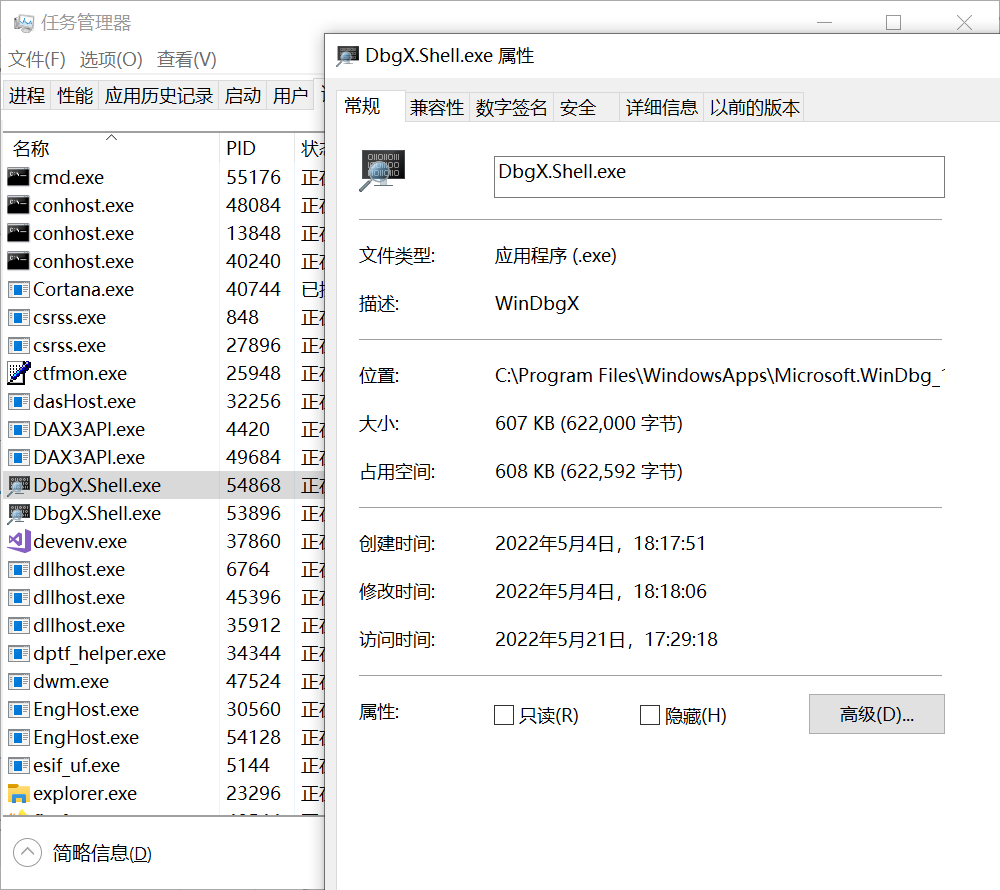1000x890 pixels.
Task: Click icon of conhost.exe PID 48084
Action: [x=18, y=205]
